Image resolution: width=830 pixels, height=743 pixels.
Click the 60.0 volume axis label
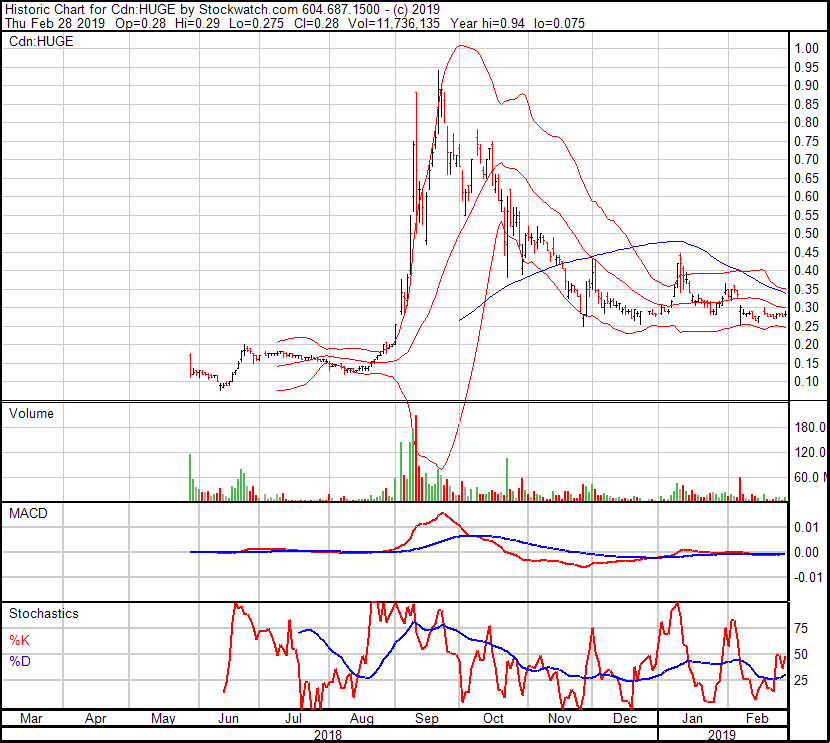tap(810, 477)
